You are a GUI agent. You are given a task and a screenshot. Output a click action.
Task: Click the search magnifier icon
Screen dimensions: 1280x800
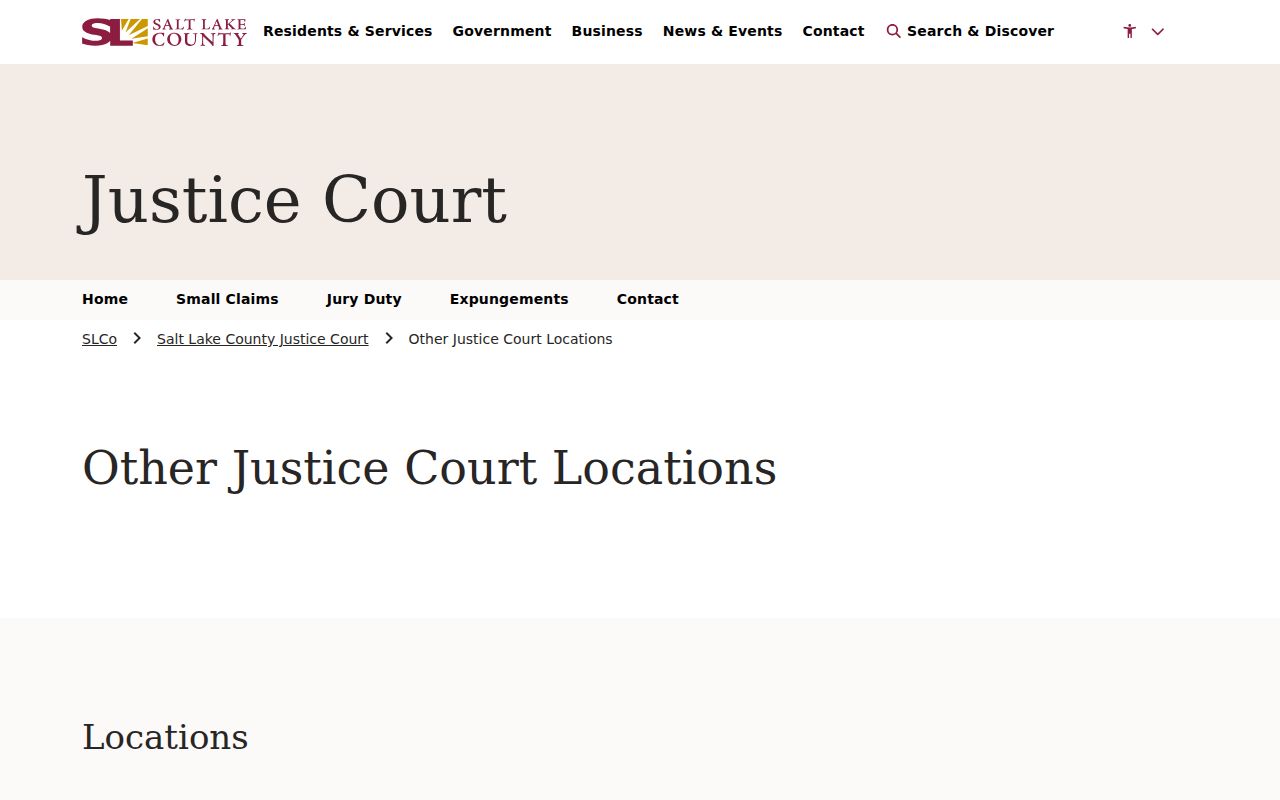[x=893, y=31]
